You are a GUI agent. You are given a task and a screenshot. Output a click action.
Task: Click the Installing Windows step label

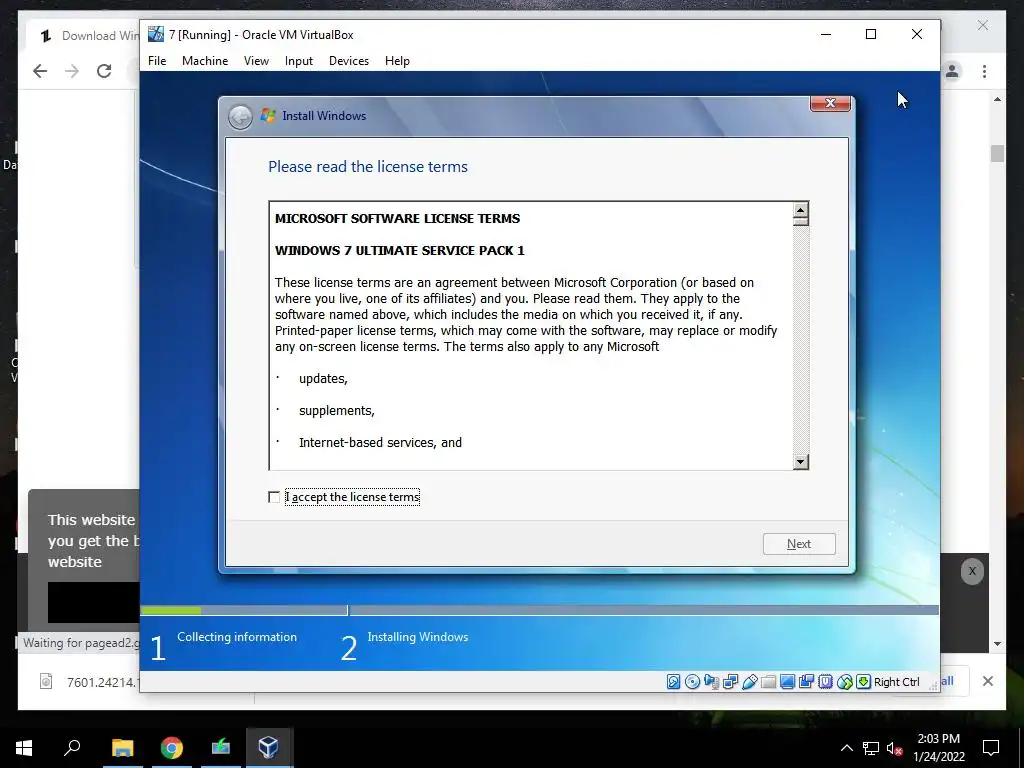[x=418, y=637]
